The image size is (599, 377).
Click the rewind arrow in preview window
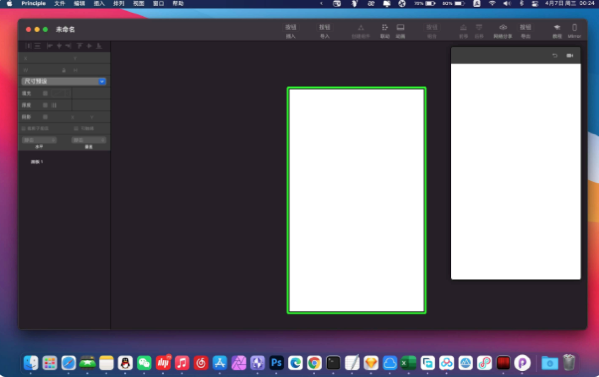(x=555, y=56)
